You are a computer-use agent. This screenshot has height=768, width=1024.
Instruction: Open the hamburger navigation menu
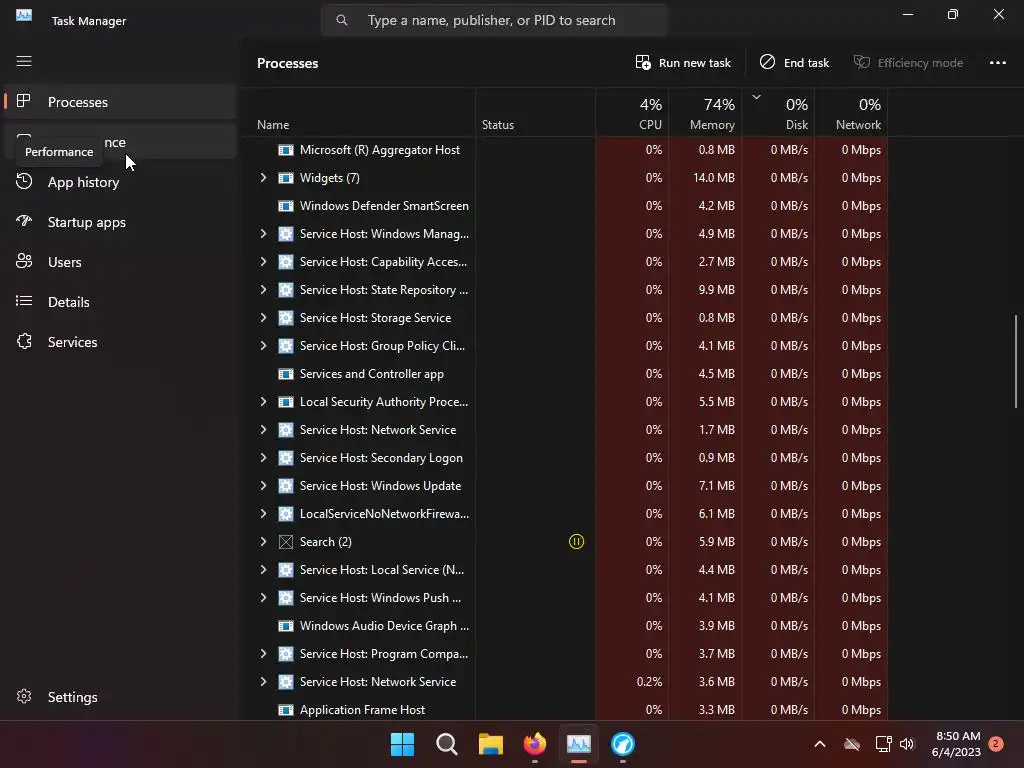point(24,61)
